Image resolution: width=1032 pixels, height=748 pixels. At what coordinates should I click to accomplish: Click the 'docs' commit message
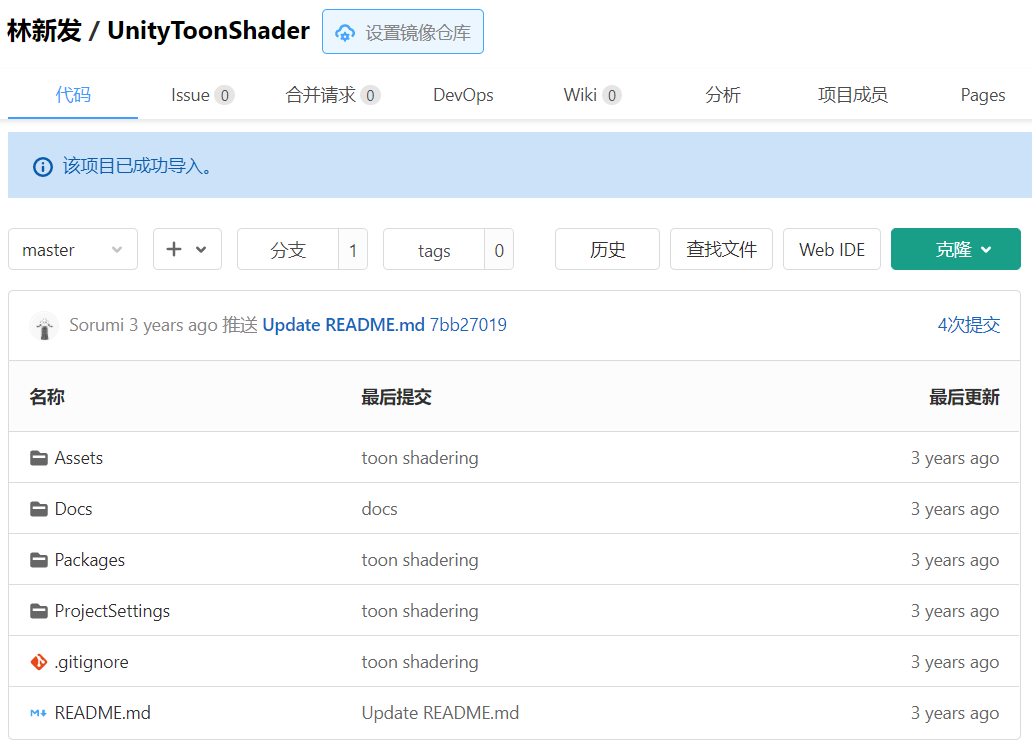coord(380,509)
